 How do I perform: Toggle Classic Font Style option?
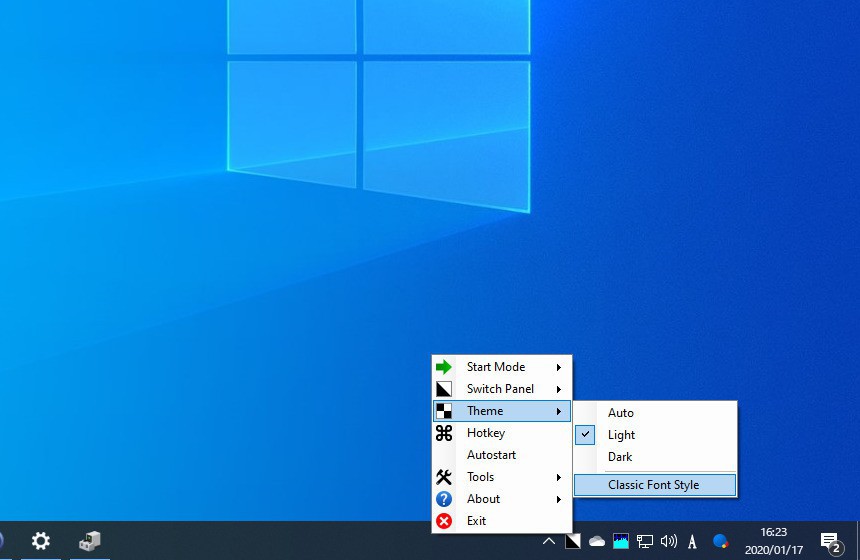click(653, 485)
